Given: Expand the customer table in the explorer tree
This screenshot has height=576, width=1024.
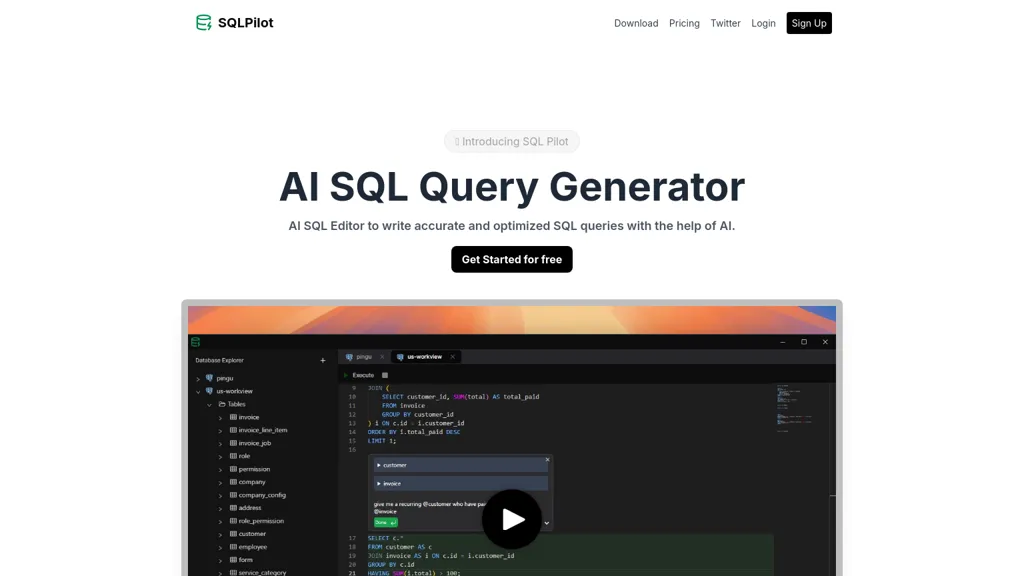Looking at the screenshot, I should tap(220, 534).
